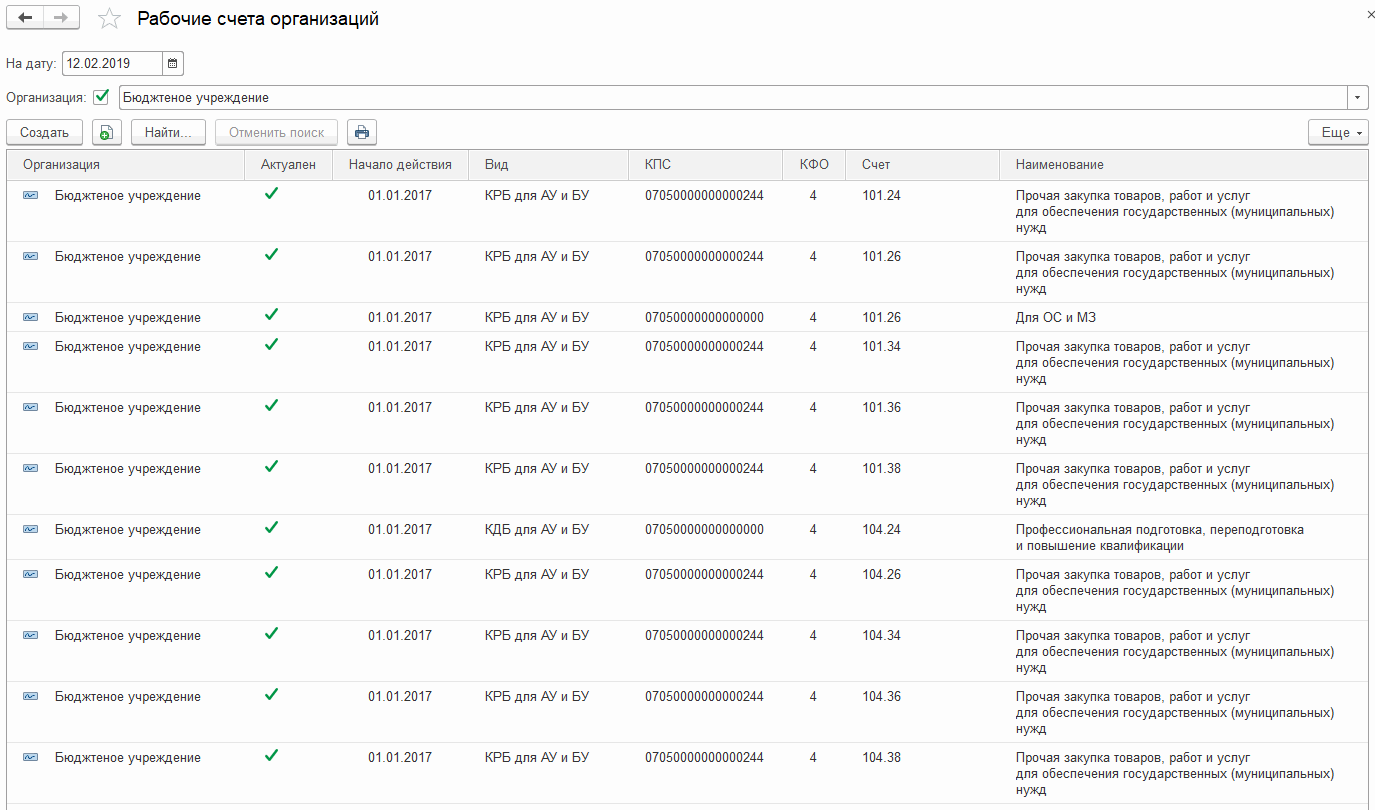The image size is (1375, 810).
Task: Select КПС 07050000000000000 in row 104.24
Action: click(x=705, y=530)
